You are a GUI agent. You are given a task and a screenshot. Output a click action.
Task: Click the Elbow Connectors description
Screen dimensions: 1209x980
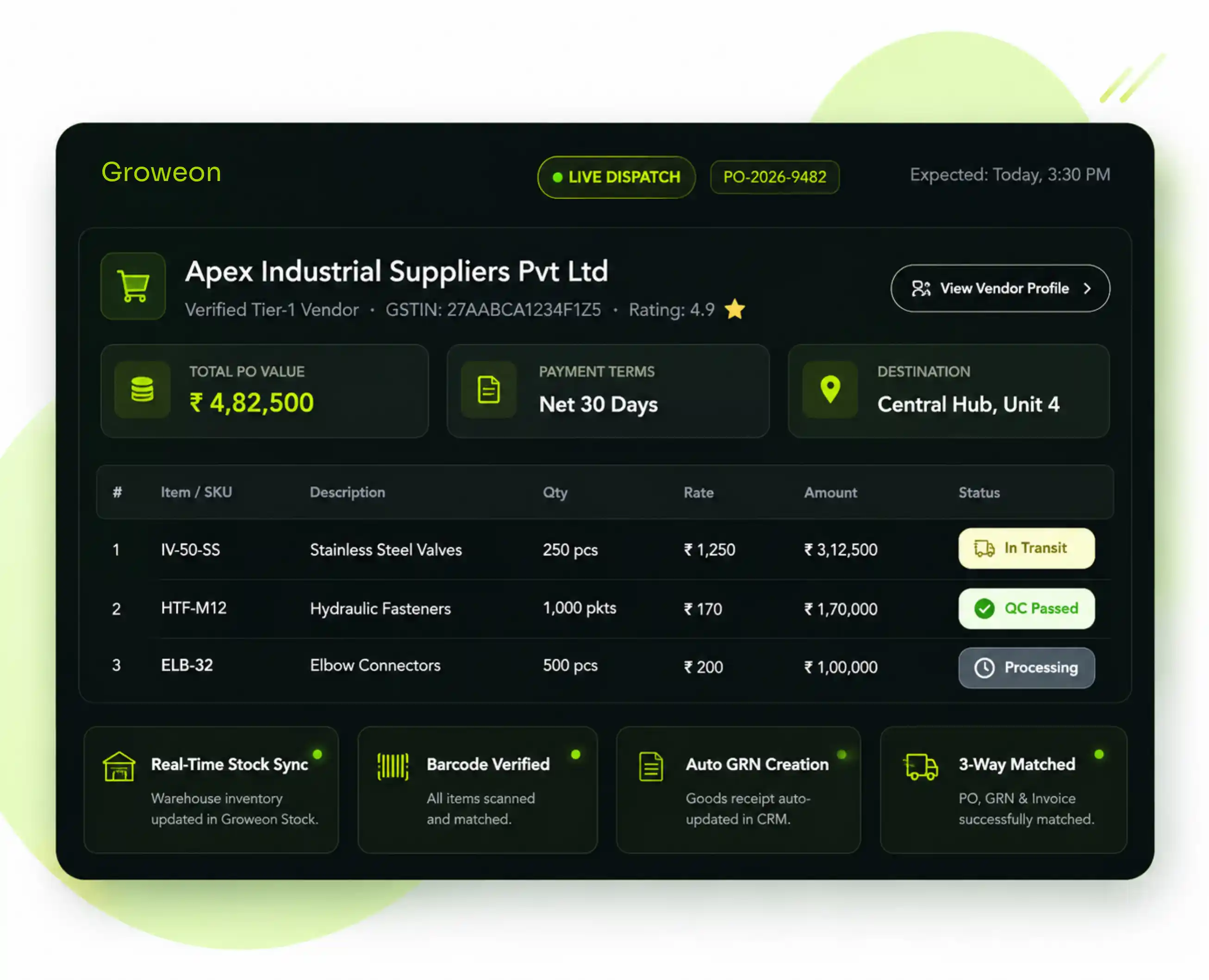375,666
